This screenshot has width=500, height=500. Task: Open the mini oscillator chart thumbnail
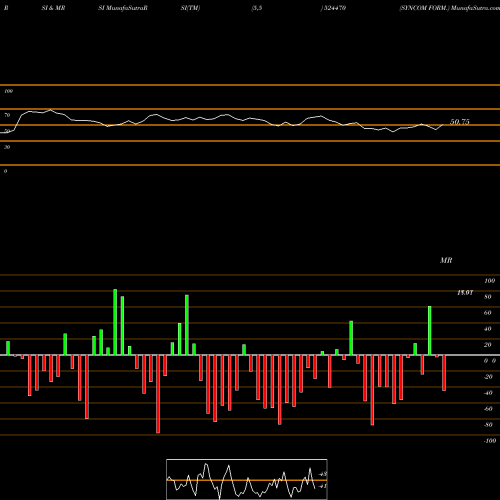click(x=247, y=479)
